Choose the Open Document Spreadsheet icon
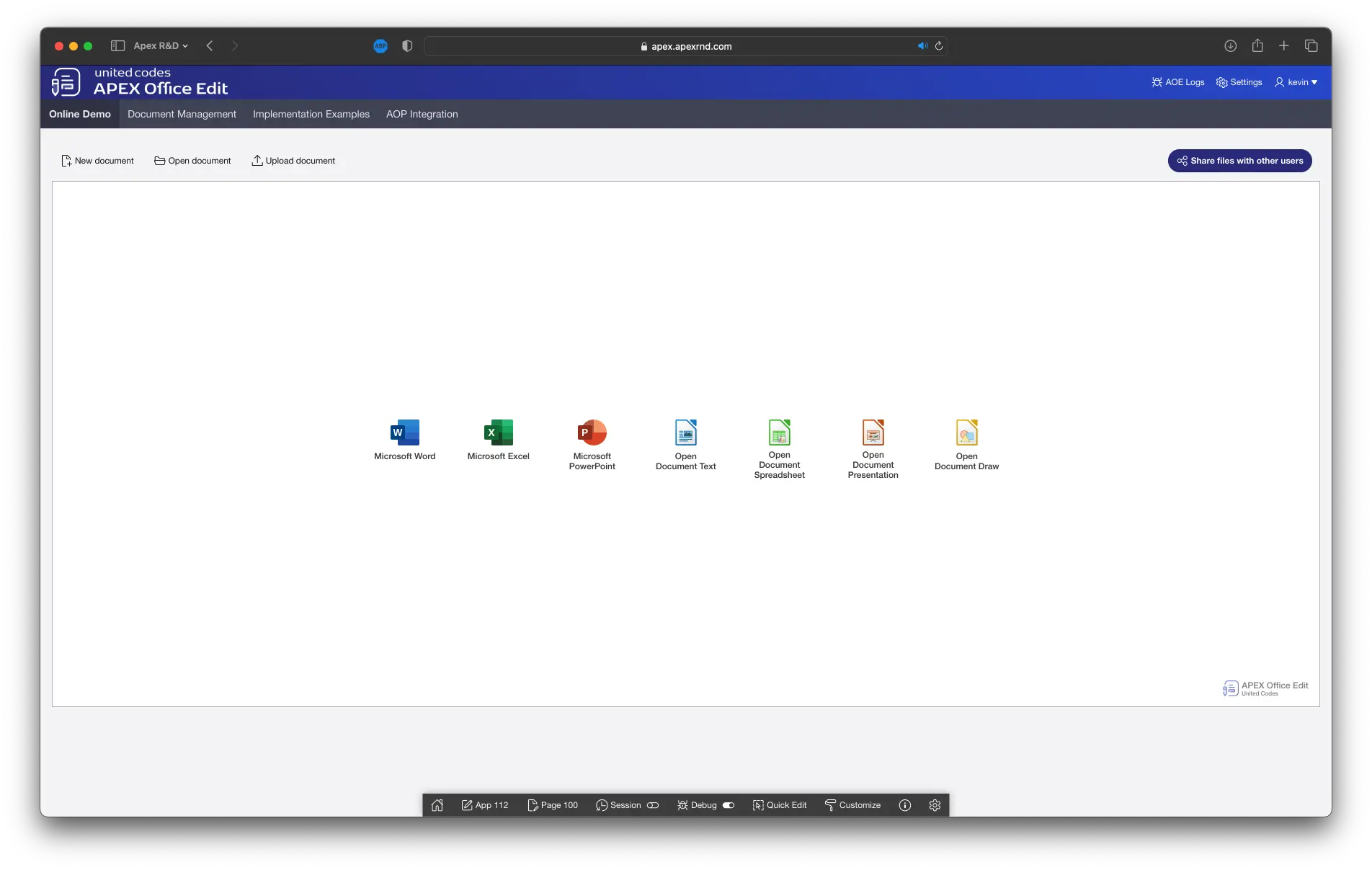Image resolution: width=1372 pixels, height=870 pixels. pyautogui.click(x=779, y=432)
